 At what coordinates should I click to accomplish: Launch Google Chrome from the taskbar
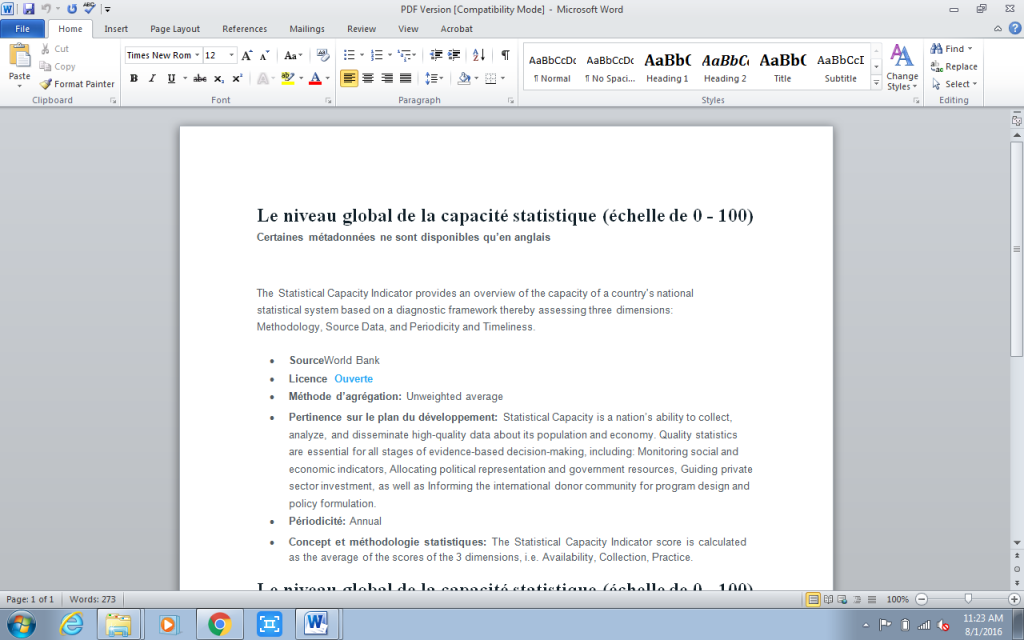coord(219,624)
